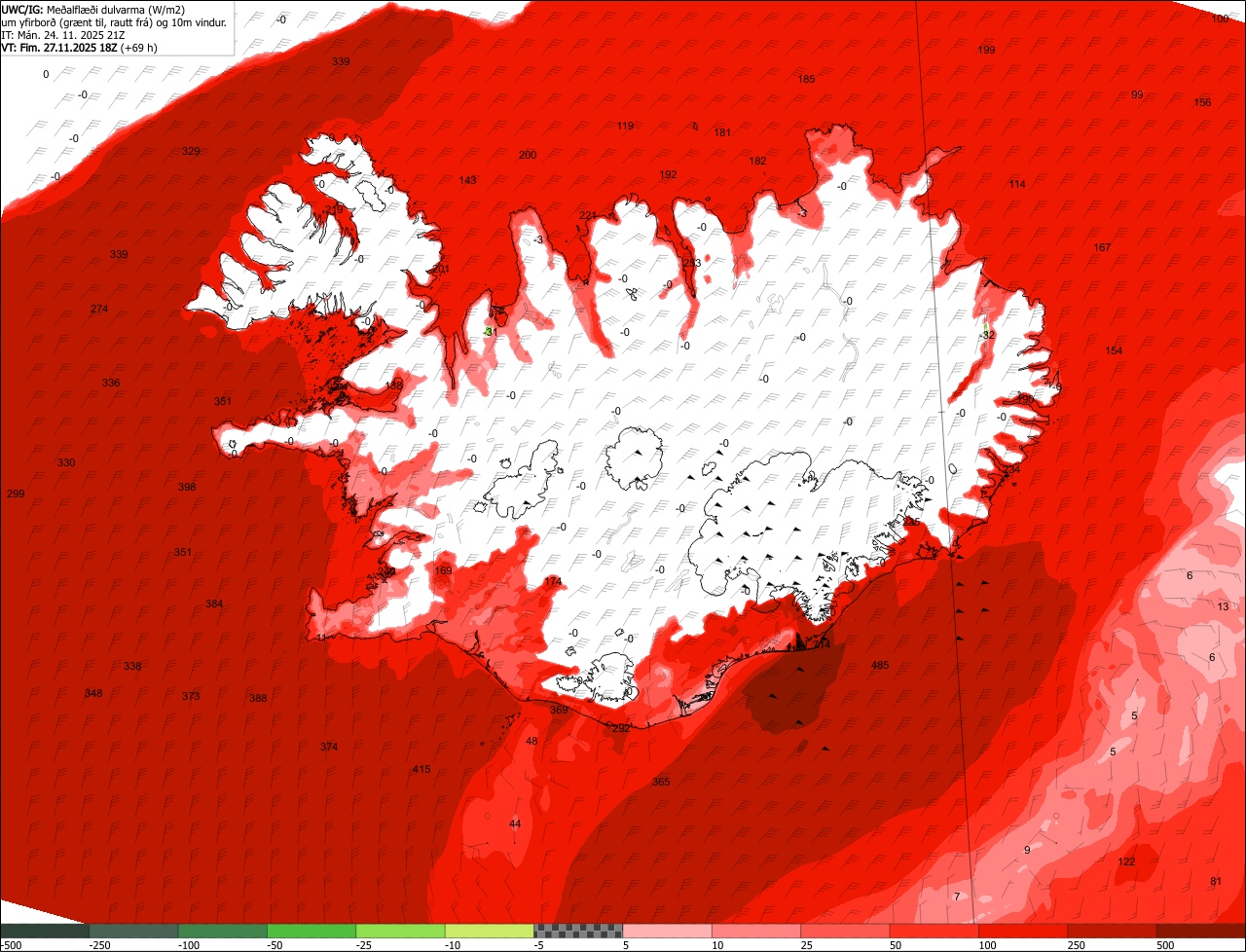The width and height of the screenshot is (1246, 952).
Task: Click the valid time 'VT: Fim. 27.11.2025 18Z (+69 h)'
Action: [80, 47]
